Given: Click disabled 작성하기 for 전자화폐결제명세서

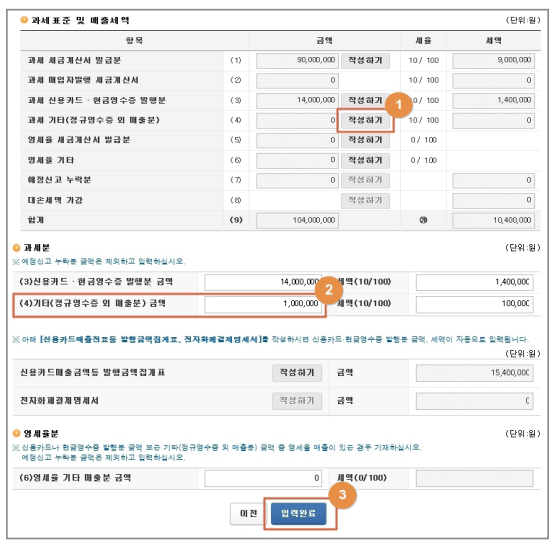Looking at the screenshot, I should pyautogui.click(x=297, y=401).
